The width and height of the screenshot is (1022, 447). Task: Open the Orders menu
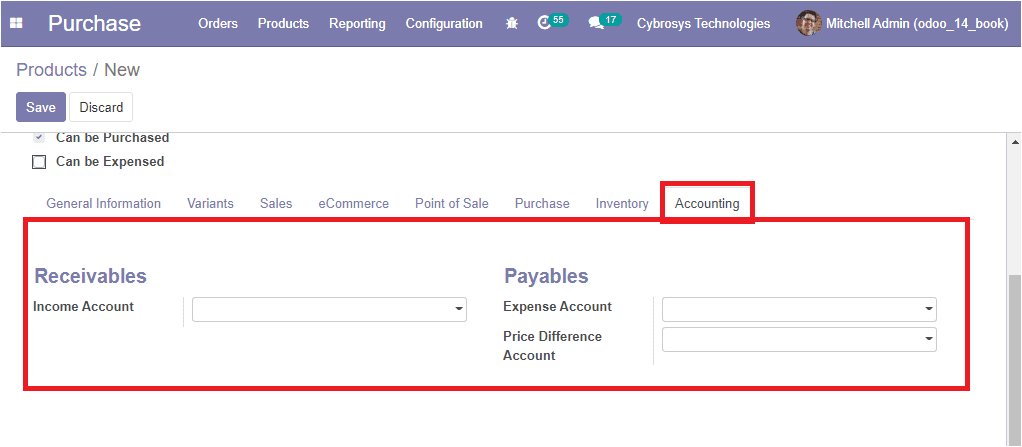218,23
